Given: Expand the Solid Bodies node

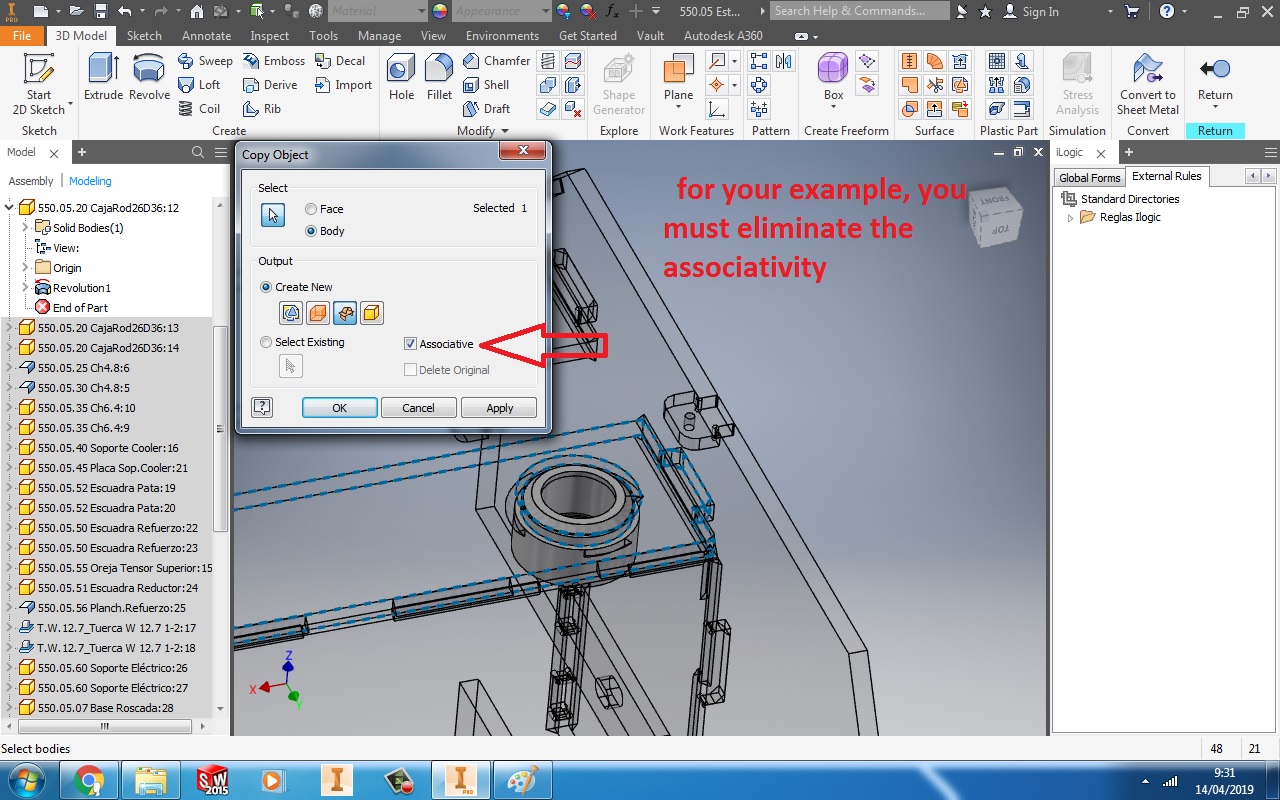Looking at the screenshot, I should [24, 227].
